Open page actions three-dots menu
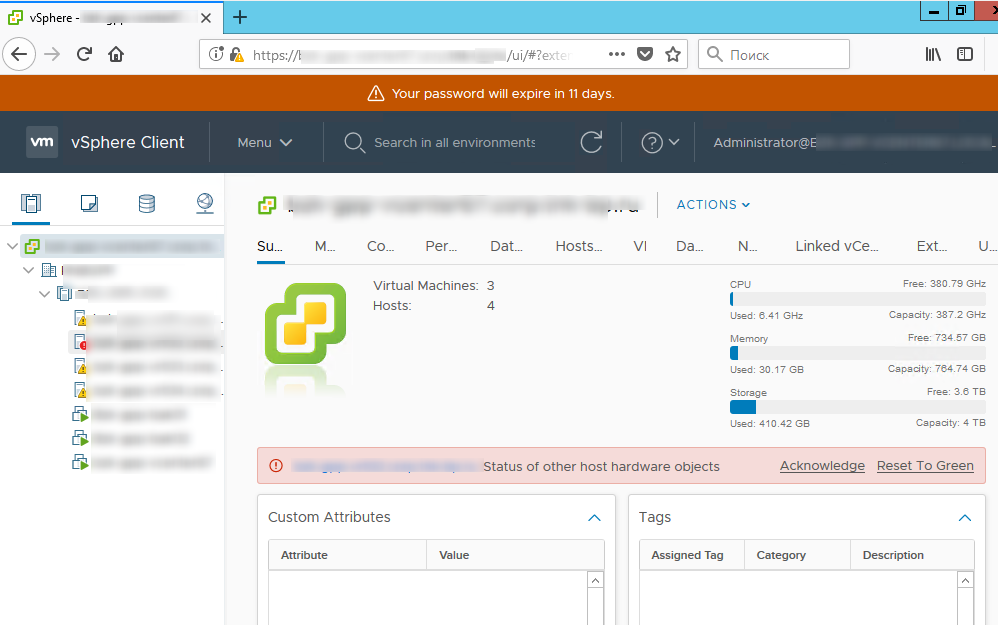This screenshot has width=998, height=625. (x=617, y=54)
